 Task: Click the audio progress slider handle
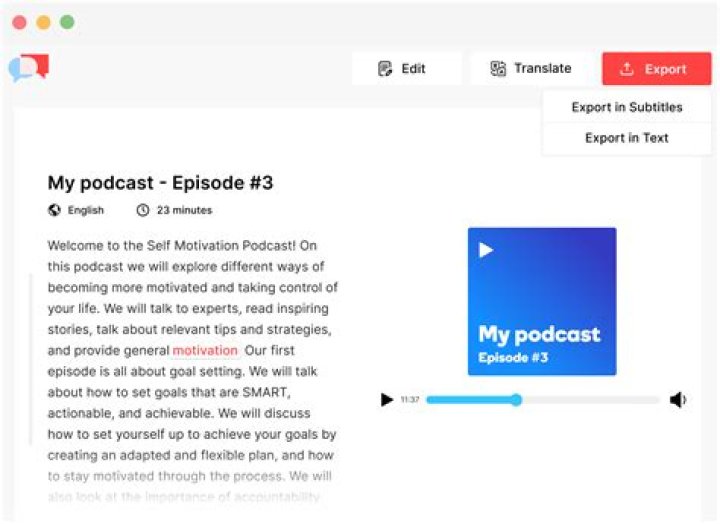click(x=517, y=400)
